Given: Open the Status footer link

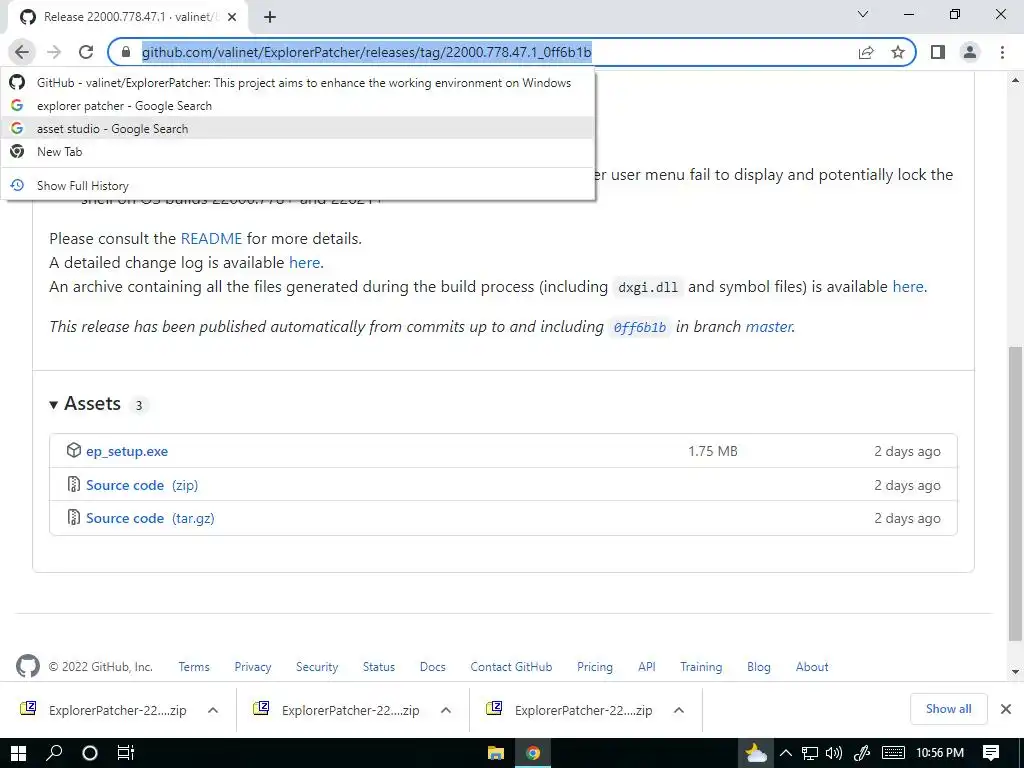Looking at the screenshot, I should coord(379,667).
